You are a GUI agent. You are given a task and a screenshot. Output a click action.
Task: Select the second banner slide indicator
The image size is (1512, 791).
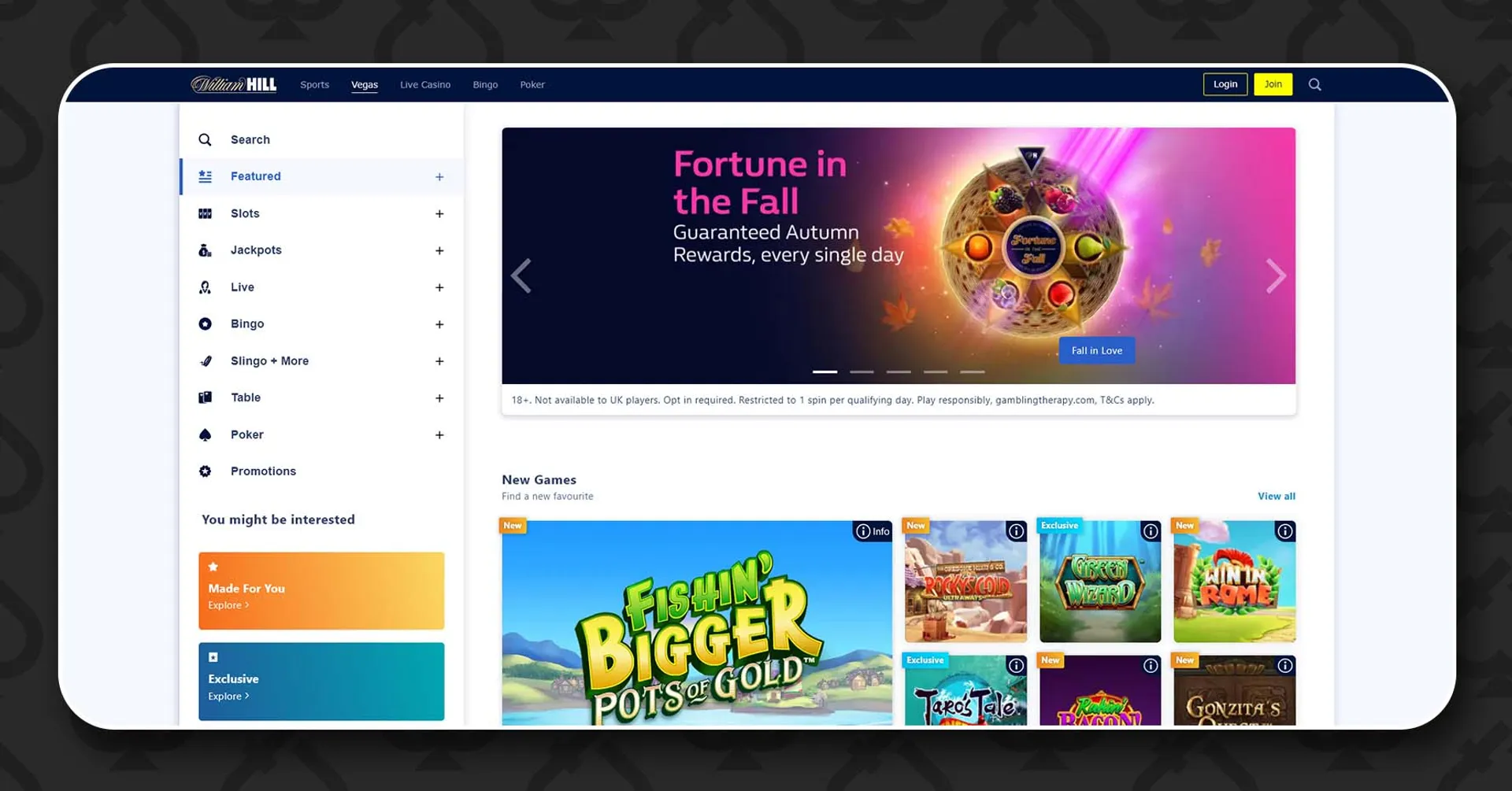pos(862,371)
